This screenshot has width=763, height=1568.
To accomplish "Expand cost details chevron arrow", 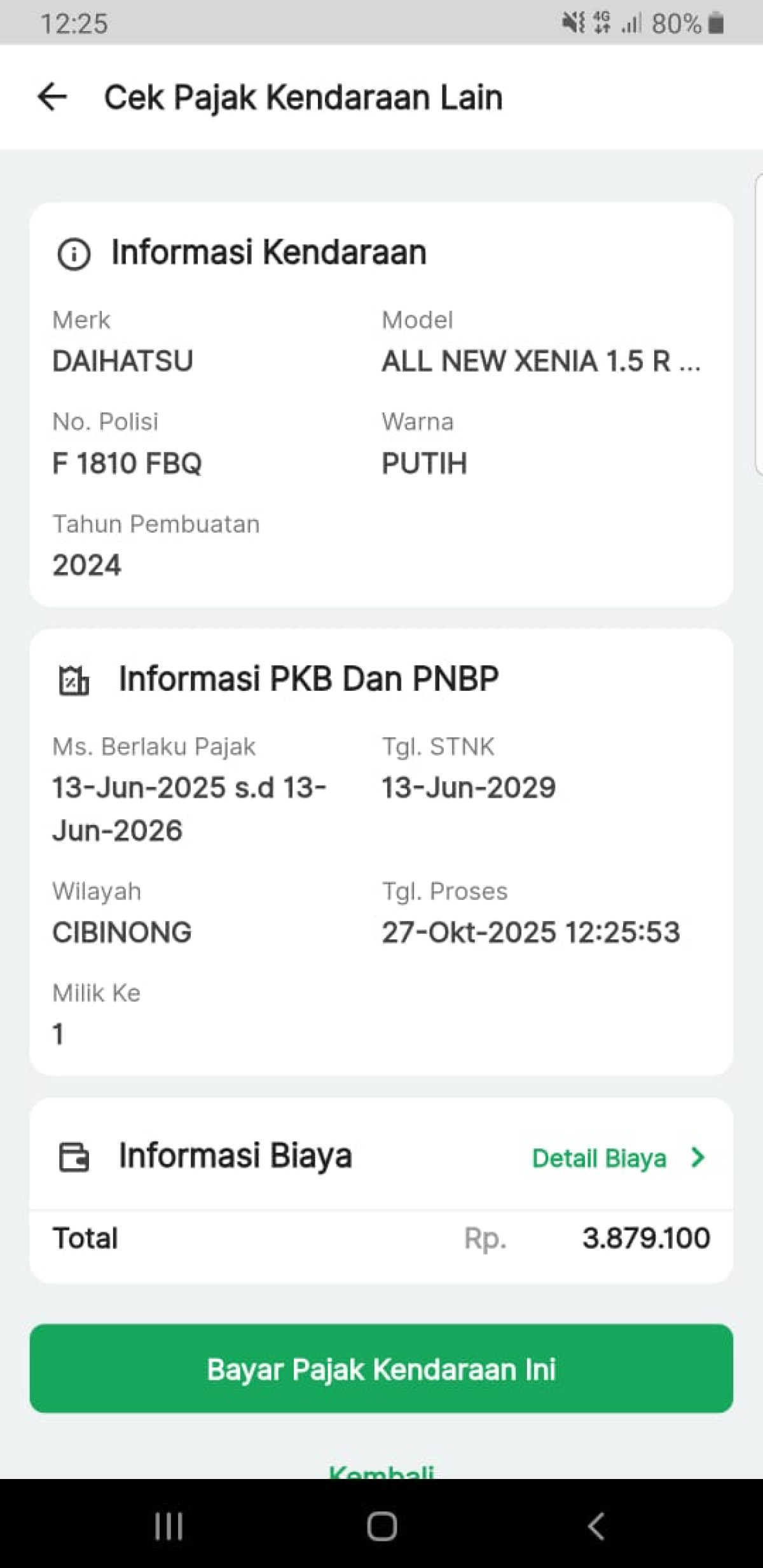I will [x=698, y=1157].
